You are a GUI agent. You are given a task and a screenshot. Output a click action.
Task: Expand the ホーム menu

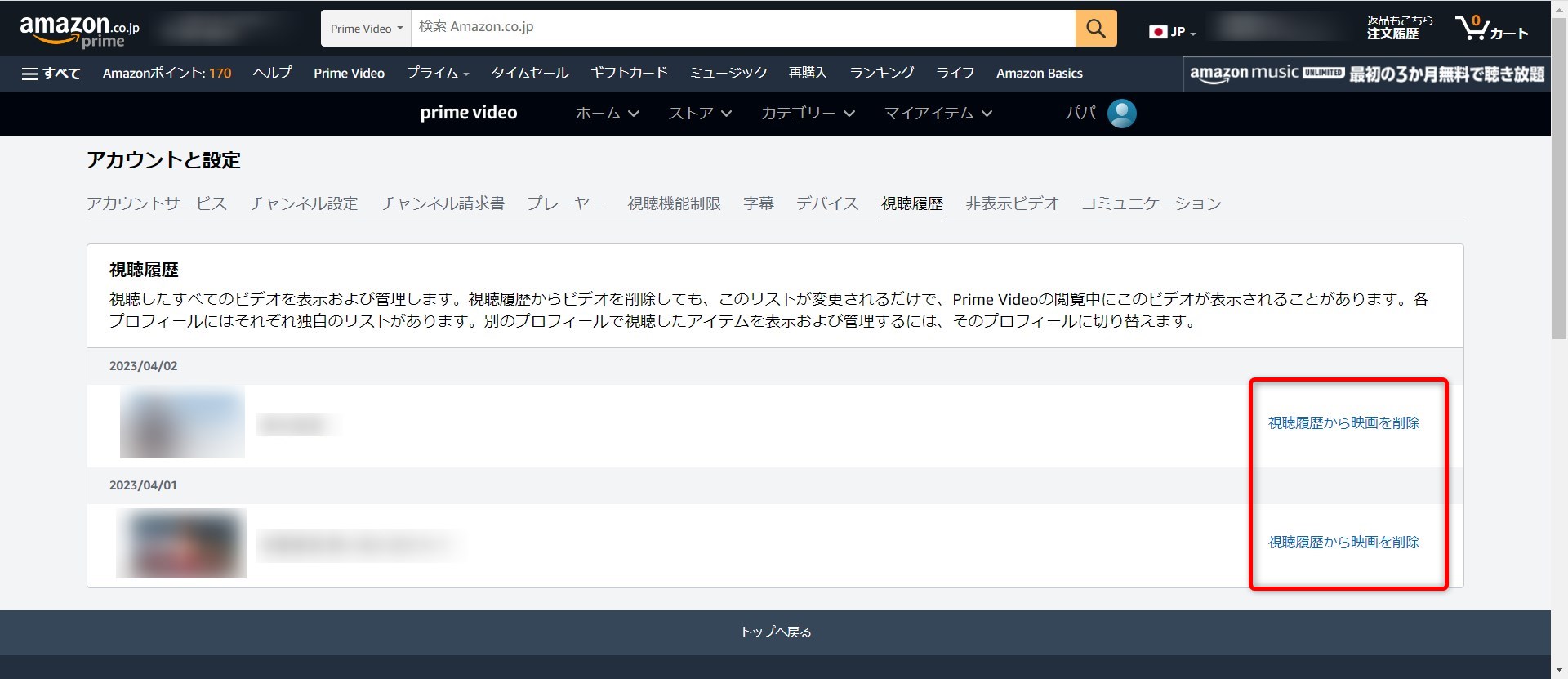pyautogui.click(x=607, y=114)
